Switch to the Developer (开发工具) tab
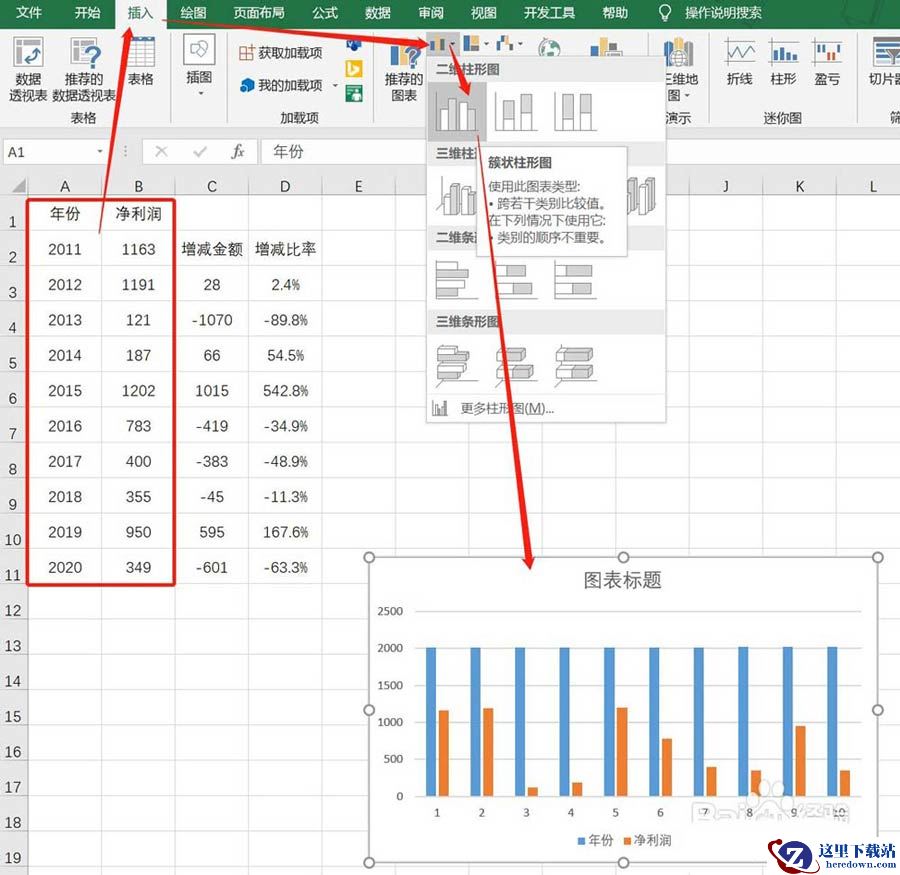900x875 pixels. coord(549,13)
